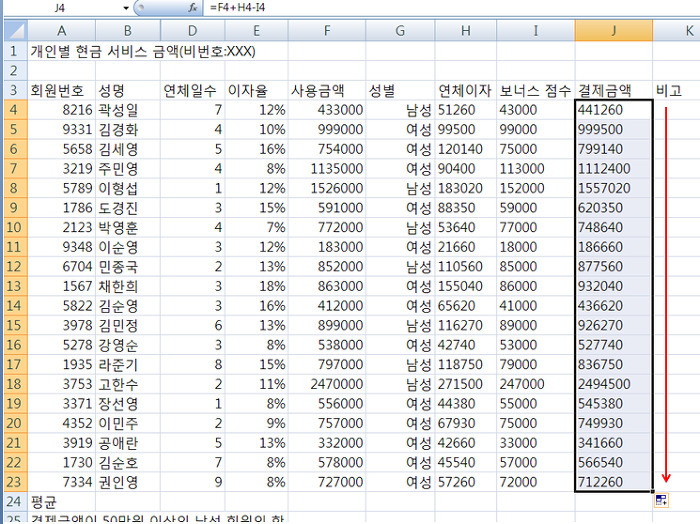This screenshot has height=524, width=700.
Task: Click late interest 118750
Action: click(x=466, y=365)
